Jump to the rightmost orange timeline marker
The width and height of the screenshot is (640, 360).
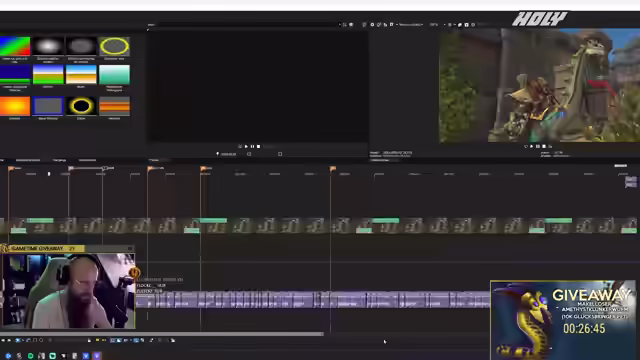tap(333, 168)
